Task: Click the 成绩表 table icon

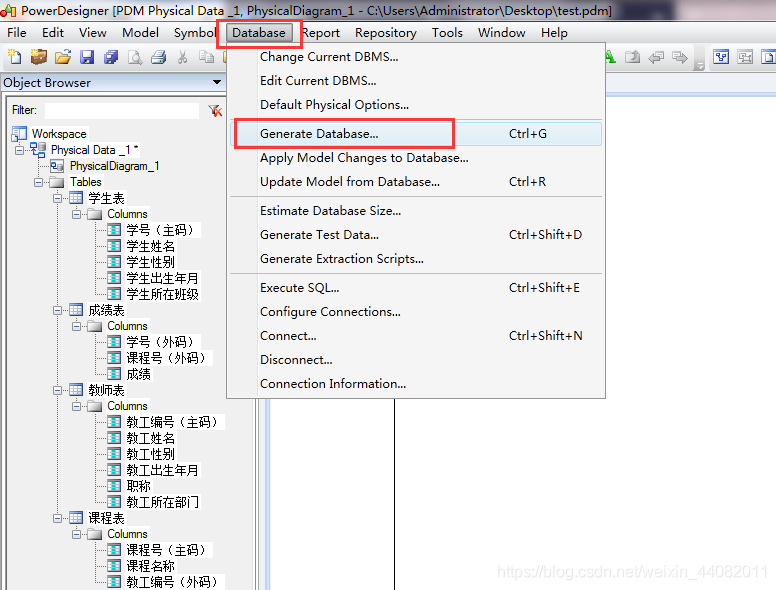Action: [x=76, y=310]
